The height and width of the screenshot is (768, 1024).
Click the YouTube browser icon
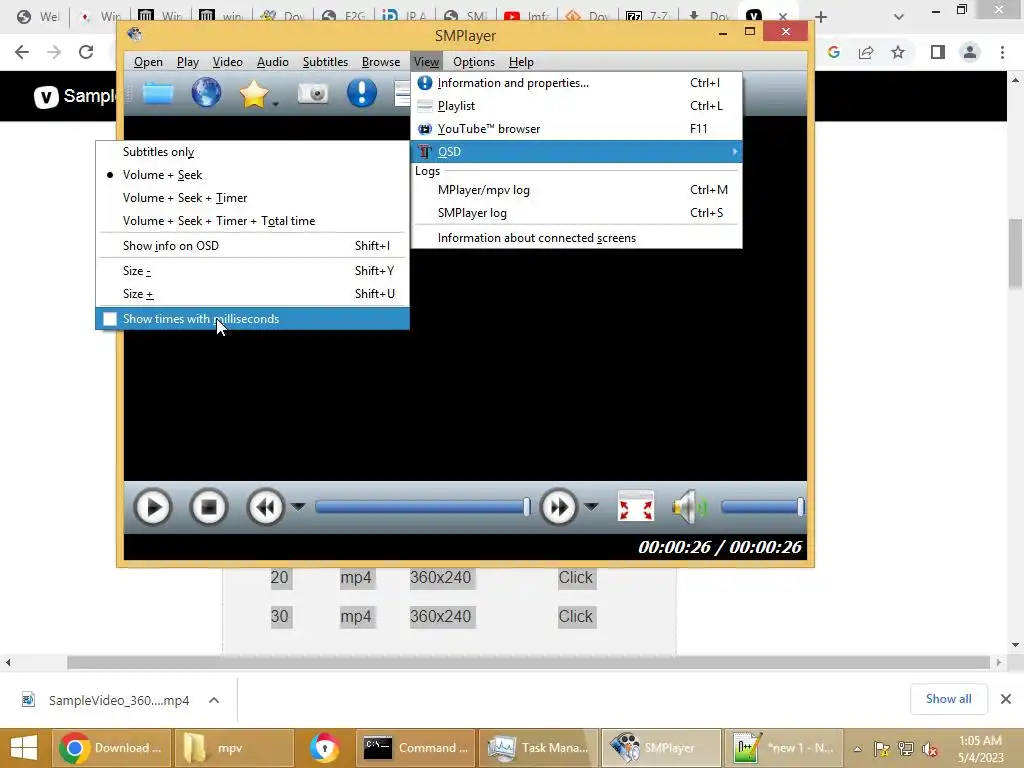[425, 129]
